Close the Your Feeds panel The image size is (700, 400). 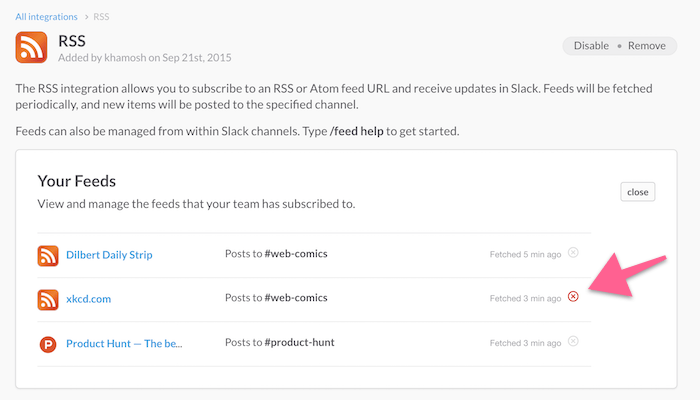638,192
